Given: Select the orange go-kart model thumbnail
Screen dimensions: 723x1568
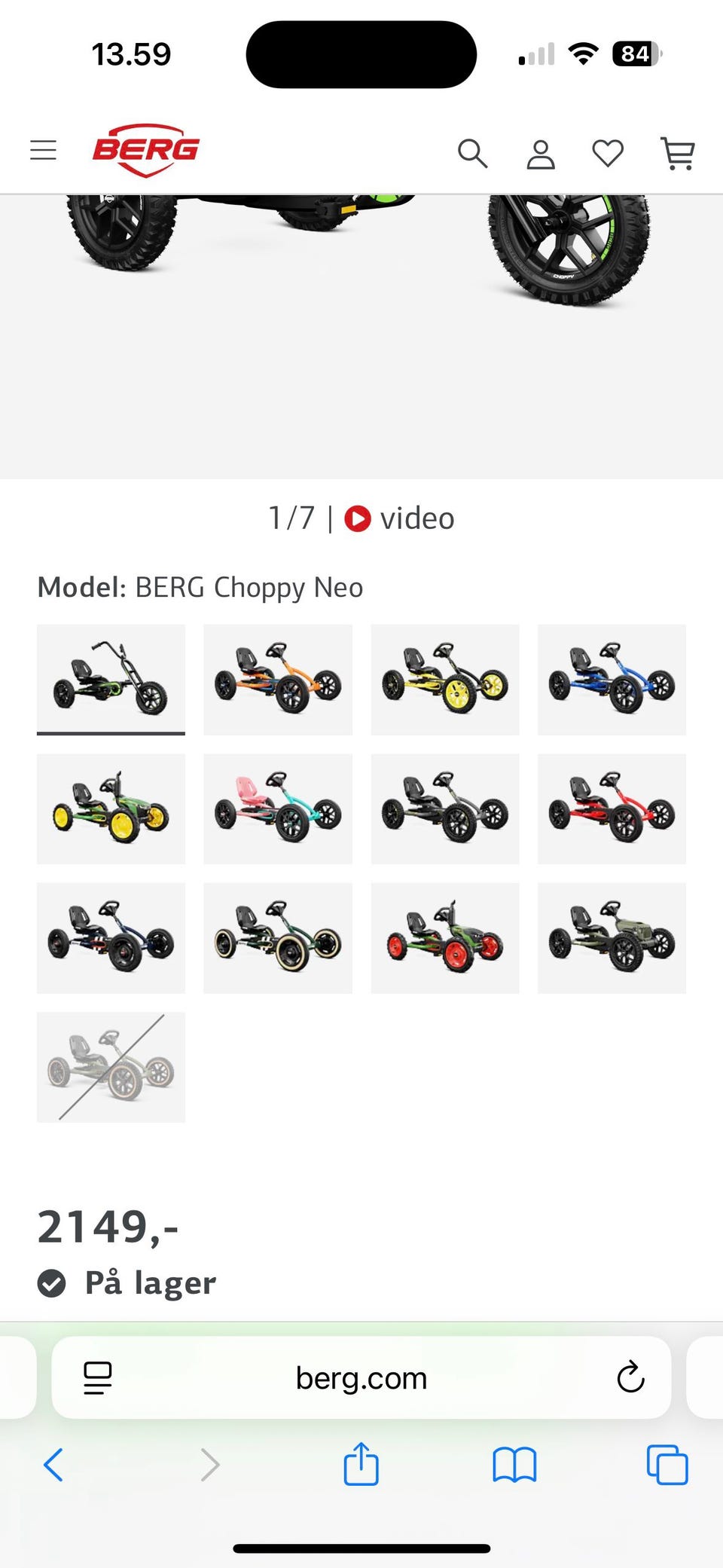Looking at the screenshot, I should (x=278, y=680).
